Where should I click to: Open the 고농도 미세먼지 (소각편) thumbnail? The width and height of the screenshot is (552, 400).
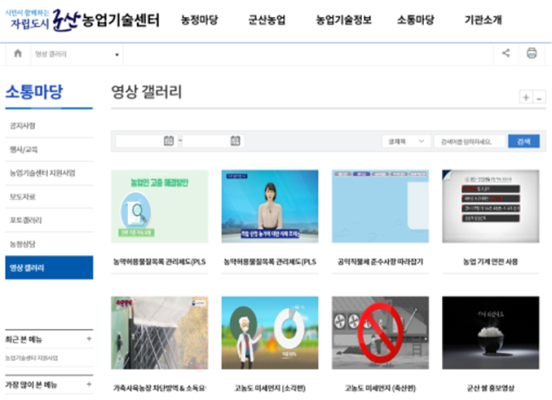pos(270,333)
